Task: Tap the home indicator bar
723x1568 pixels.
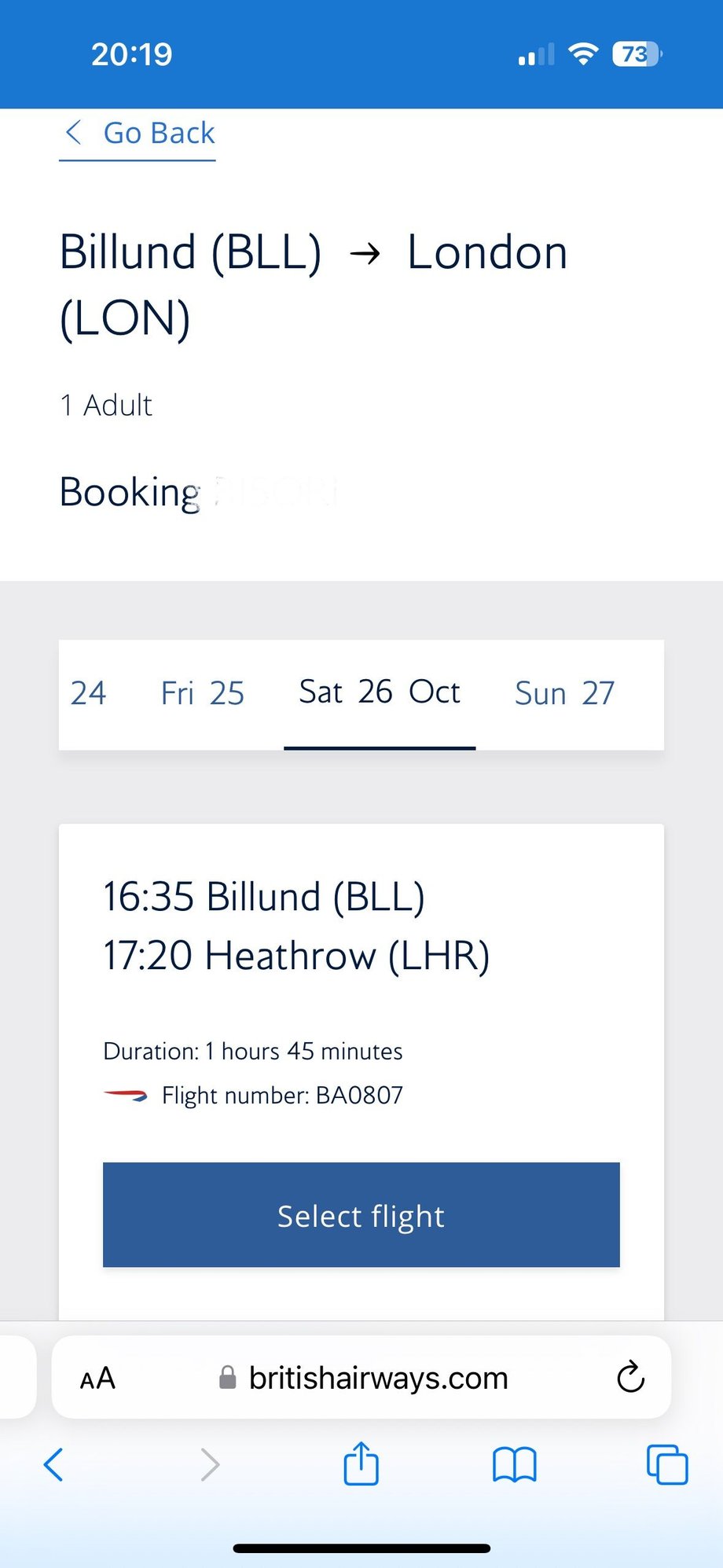Action: (361, 1548)
